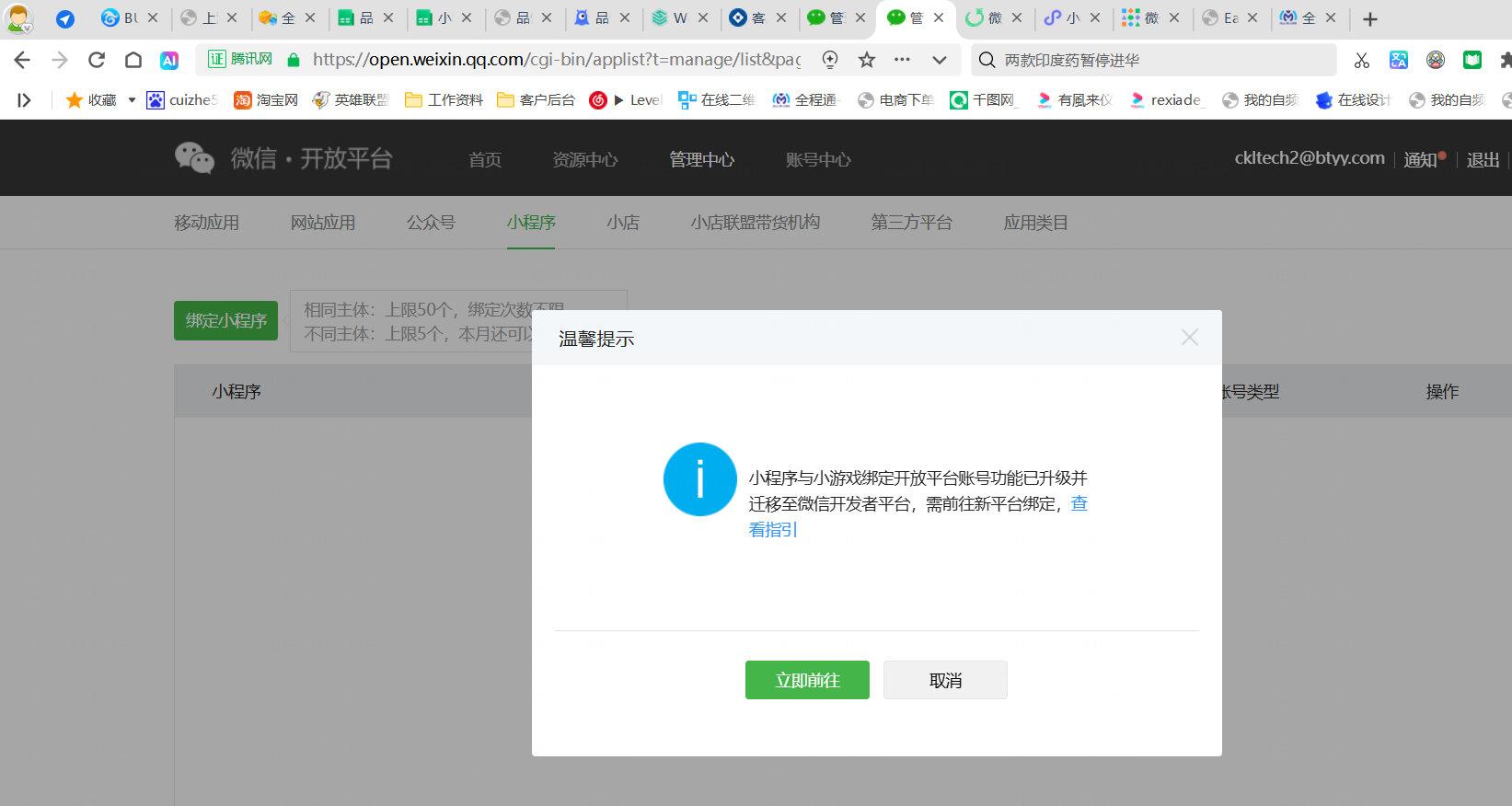Open the 英雄联盟 bookmark

(351, 100)
